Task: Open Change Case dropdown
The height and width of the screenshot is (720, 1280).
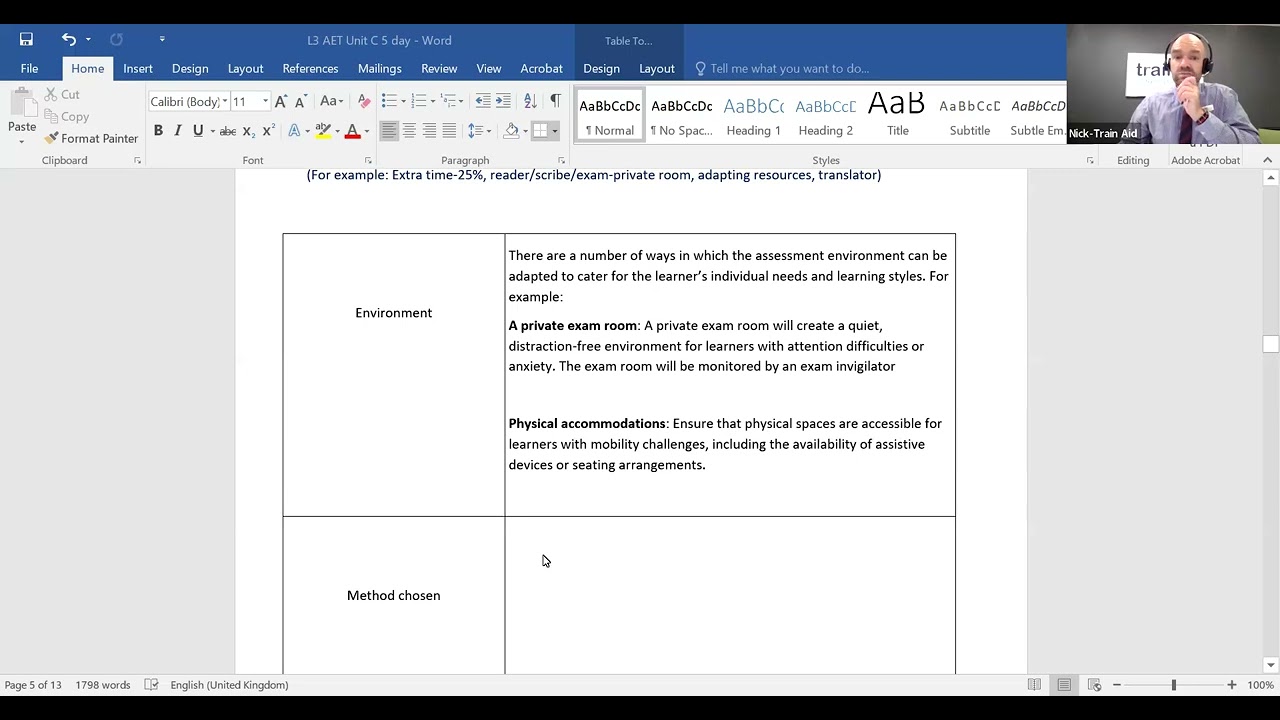Action: [x=331, y=102]
